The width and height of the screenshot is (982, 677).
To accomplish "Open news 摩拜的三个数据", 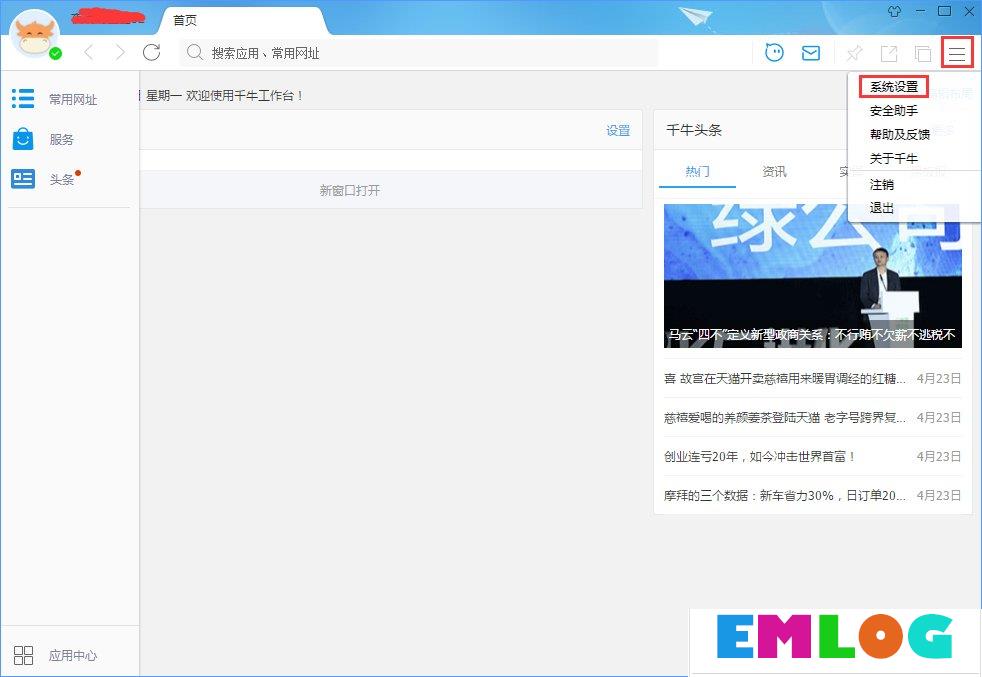I will tap(785, 495).
